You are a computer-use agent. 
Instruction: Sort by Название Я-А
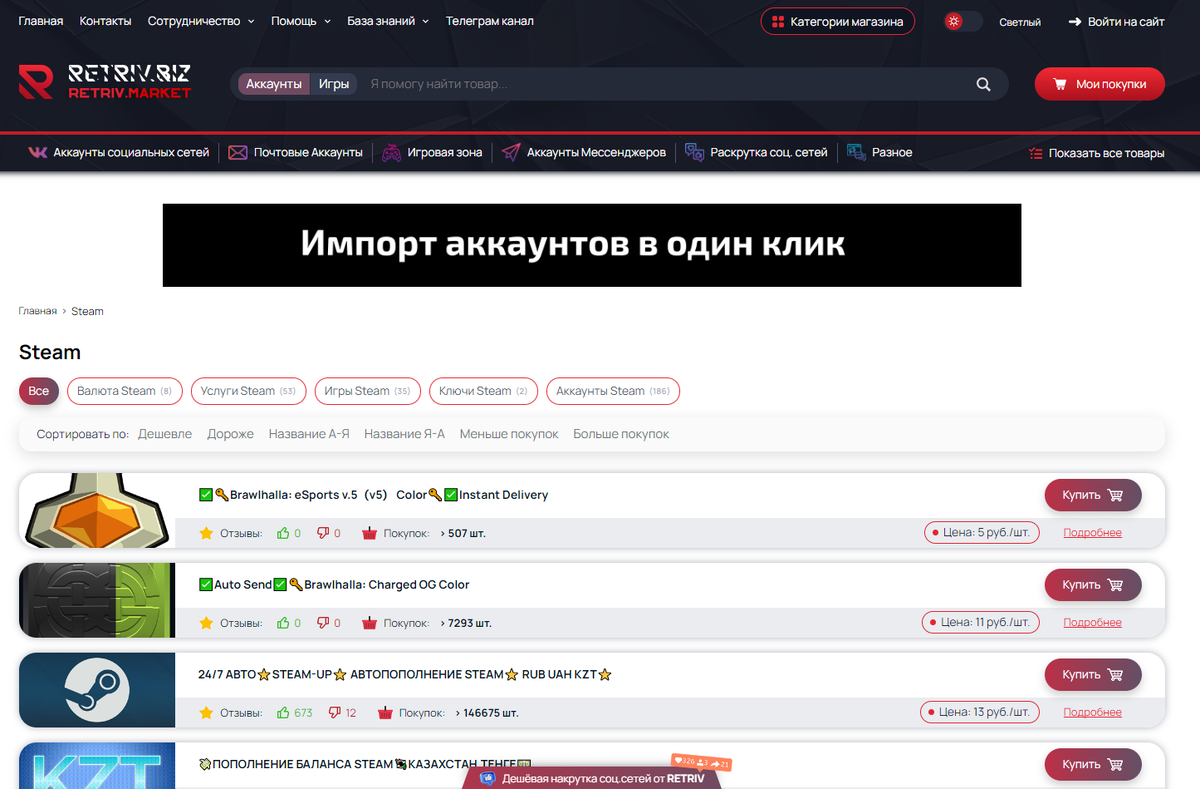coord(405,434)
